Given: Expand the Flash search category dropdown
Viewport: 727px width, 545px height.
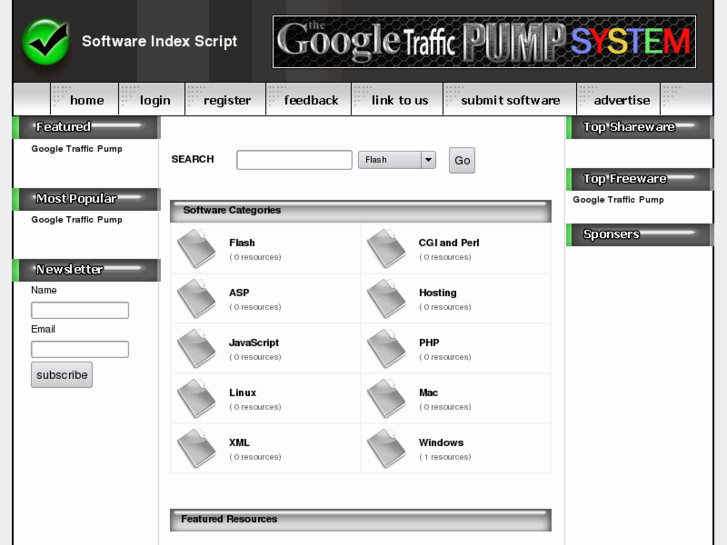Looking at the screenshot, I should click(x=397, y=160).
